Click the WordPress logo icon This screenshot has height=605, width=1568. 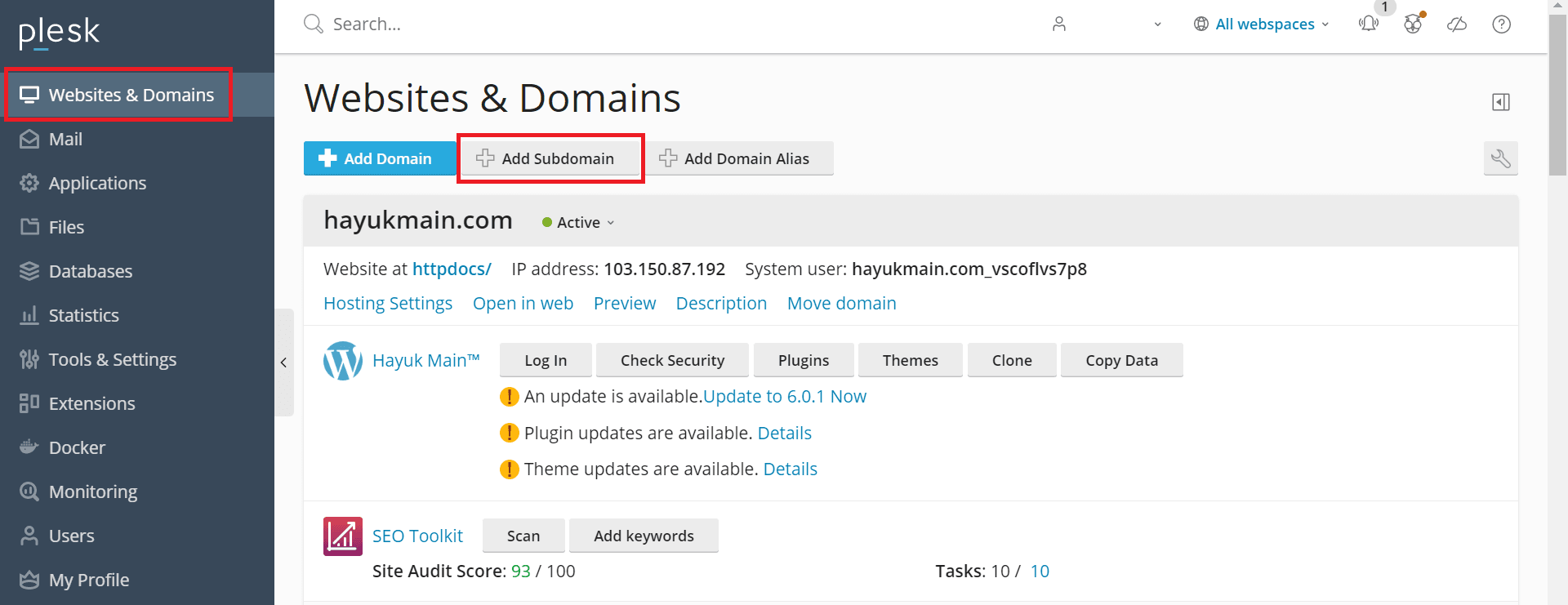click(x=343, y=361)
